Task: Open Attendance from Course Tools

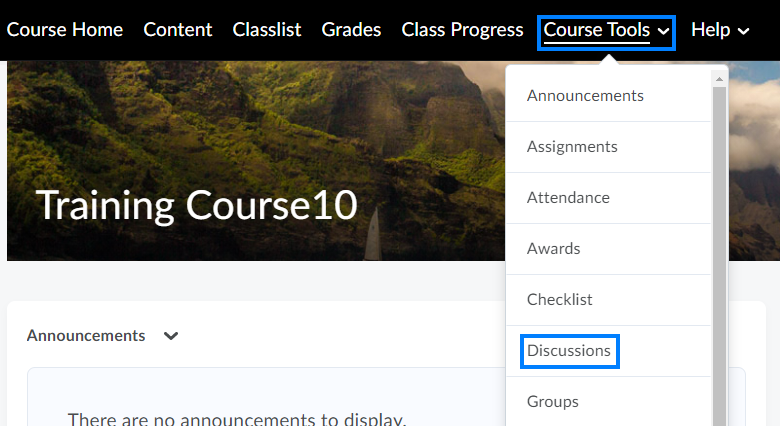Action: tap(568, 198)
